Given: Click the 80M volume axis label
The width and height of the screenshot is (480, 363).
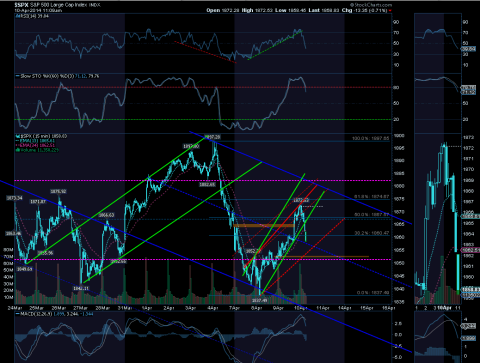Looking at the screenshot, I should [8, 250].
